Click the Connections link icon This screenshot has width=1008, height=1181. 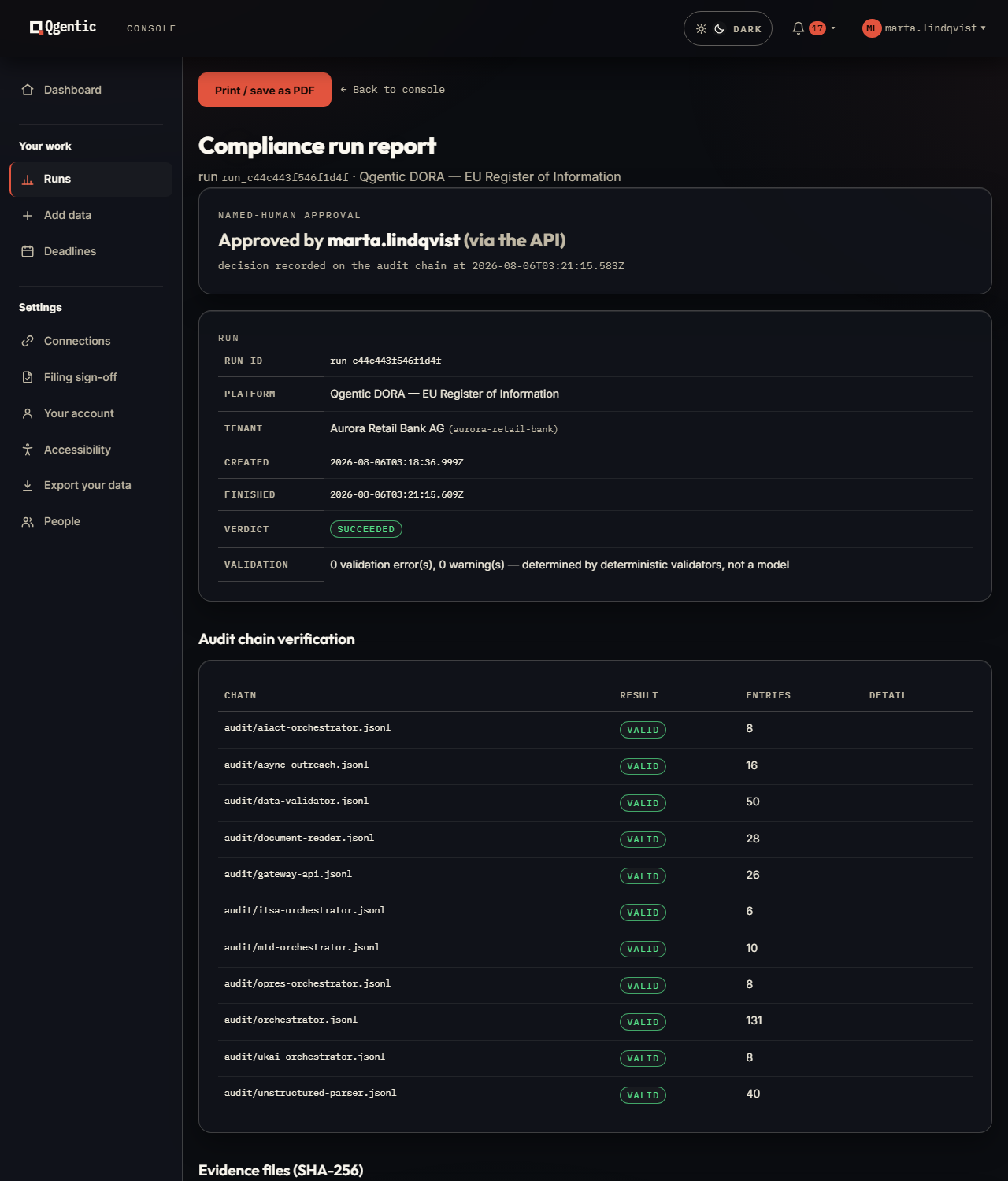(x=28, y=341)
